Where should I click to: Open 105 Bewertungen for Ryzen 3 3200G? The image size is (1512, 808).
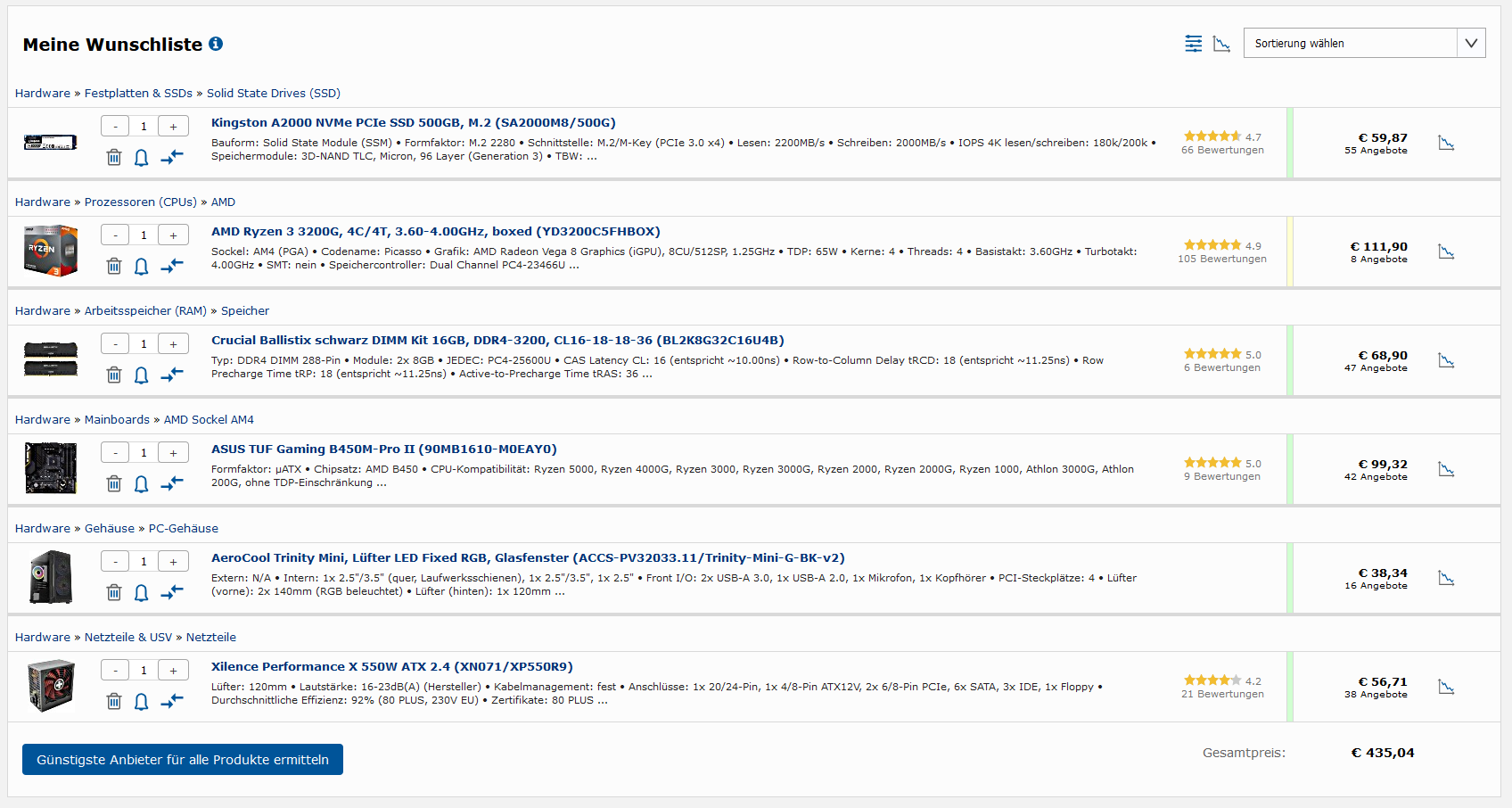tap(1222, 260)
